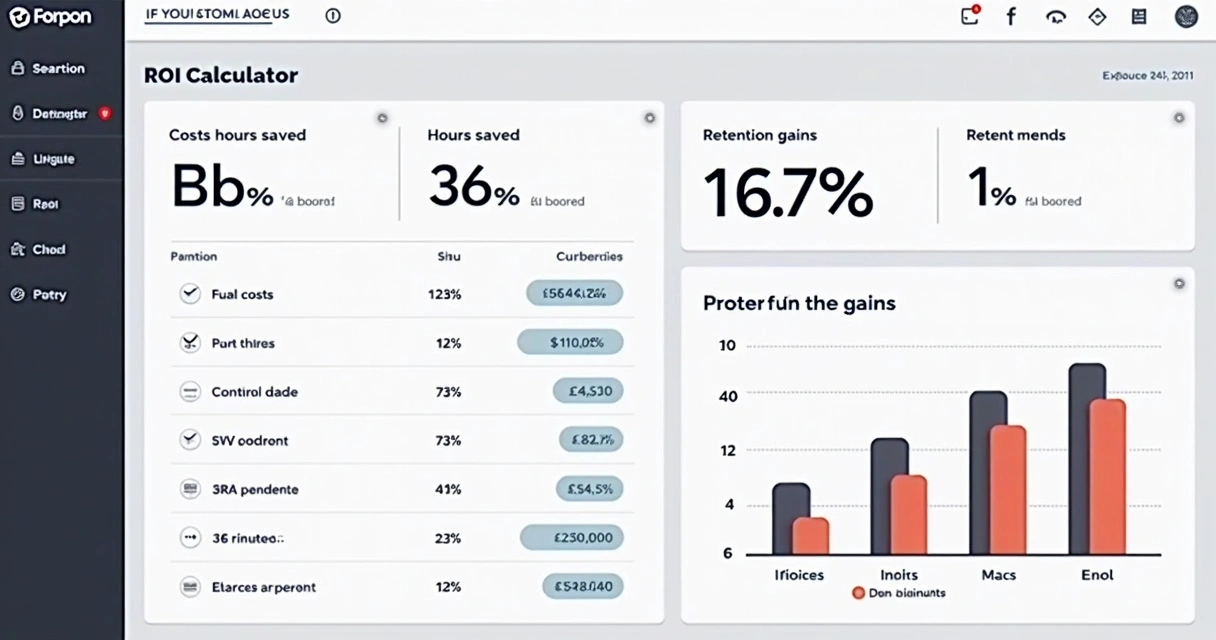Toggle the checkmark beside Part thires
The image size is (1216, 640).
click(191, 342)
